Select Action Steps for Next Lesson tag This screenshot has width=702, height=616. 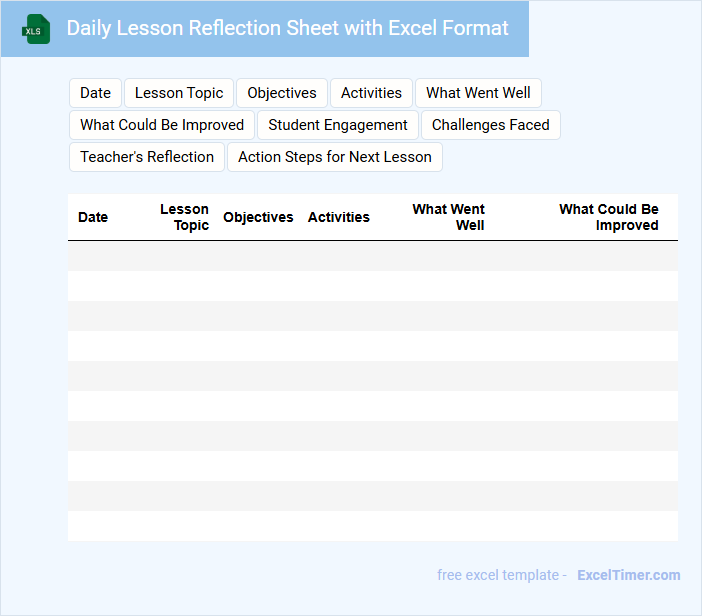click(x=335, y=157)
